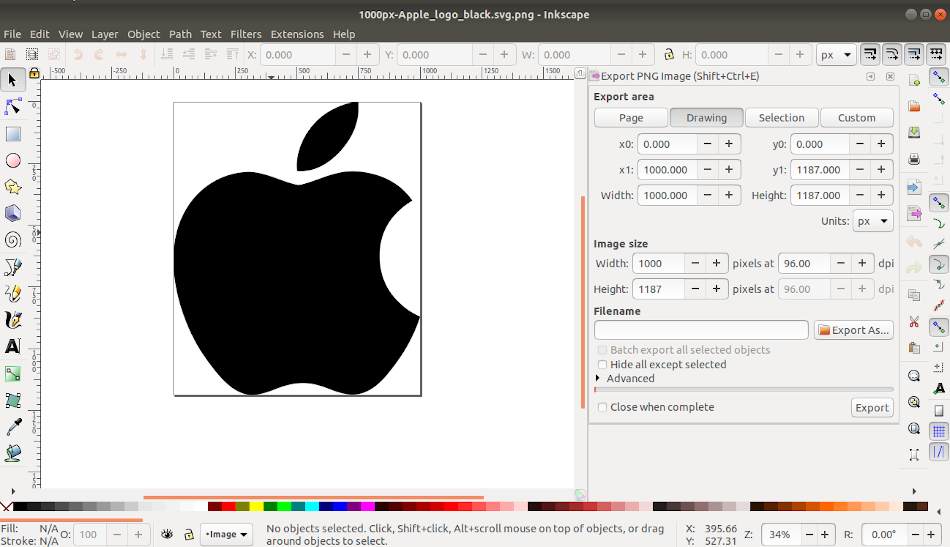Set export area to Selection

[782, 118]
